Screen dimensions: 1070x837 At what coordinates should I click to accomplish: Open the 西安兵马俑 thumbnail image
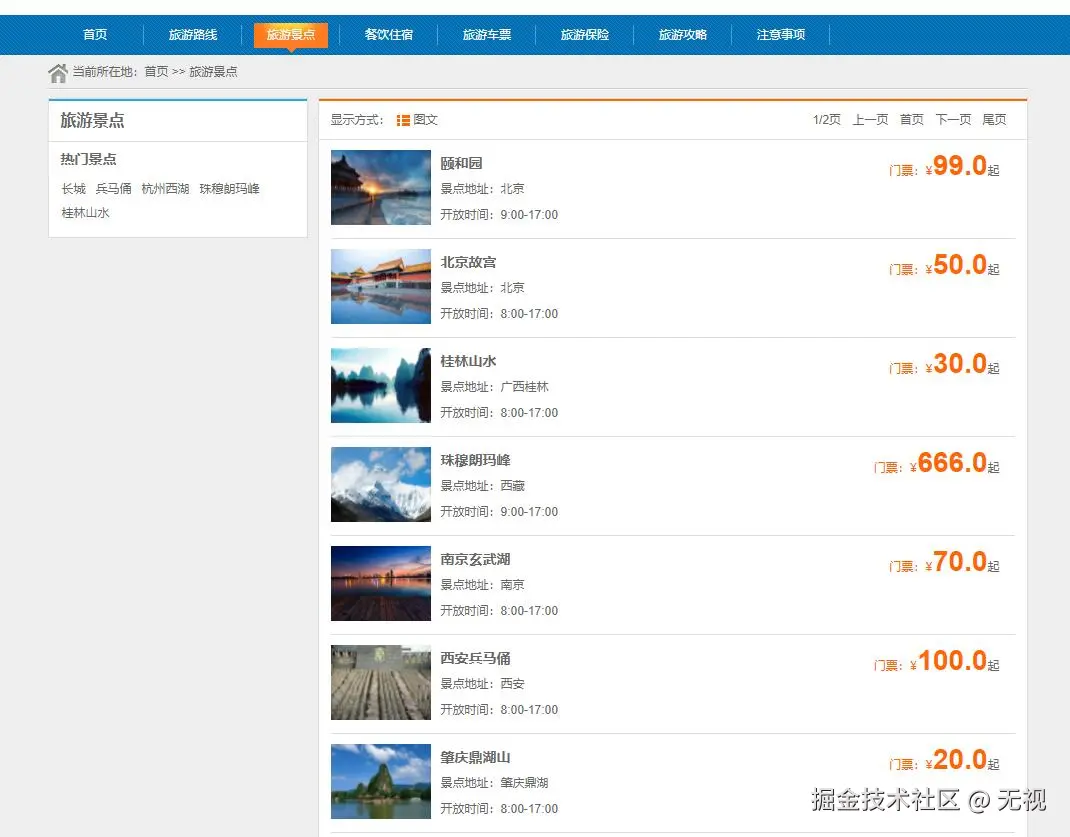pyautogui.click(x=381, y=682)
